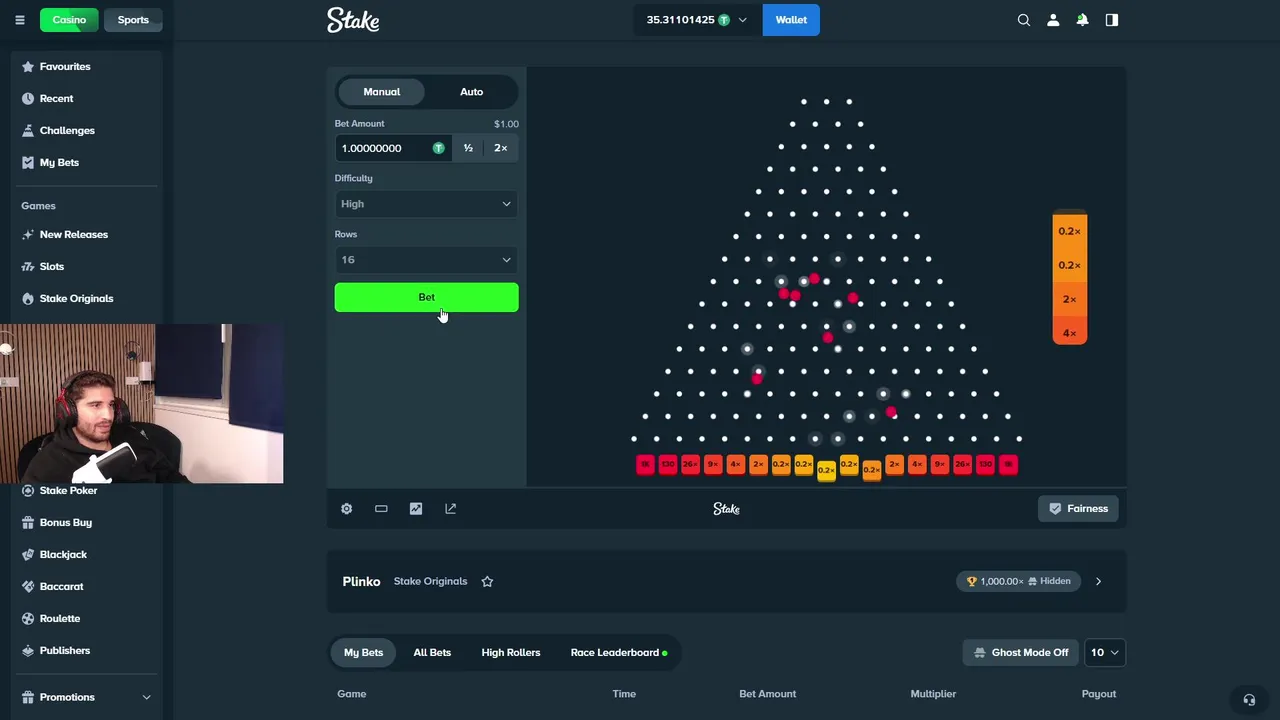Click the 1,000.00× Hidden top-win badge

click(1019, 582)
